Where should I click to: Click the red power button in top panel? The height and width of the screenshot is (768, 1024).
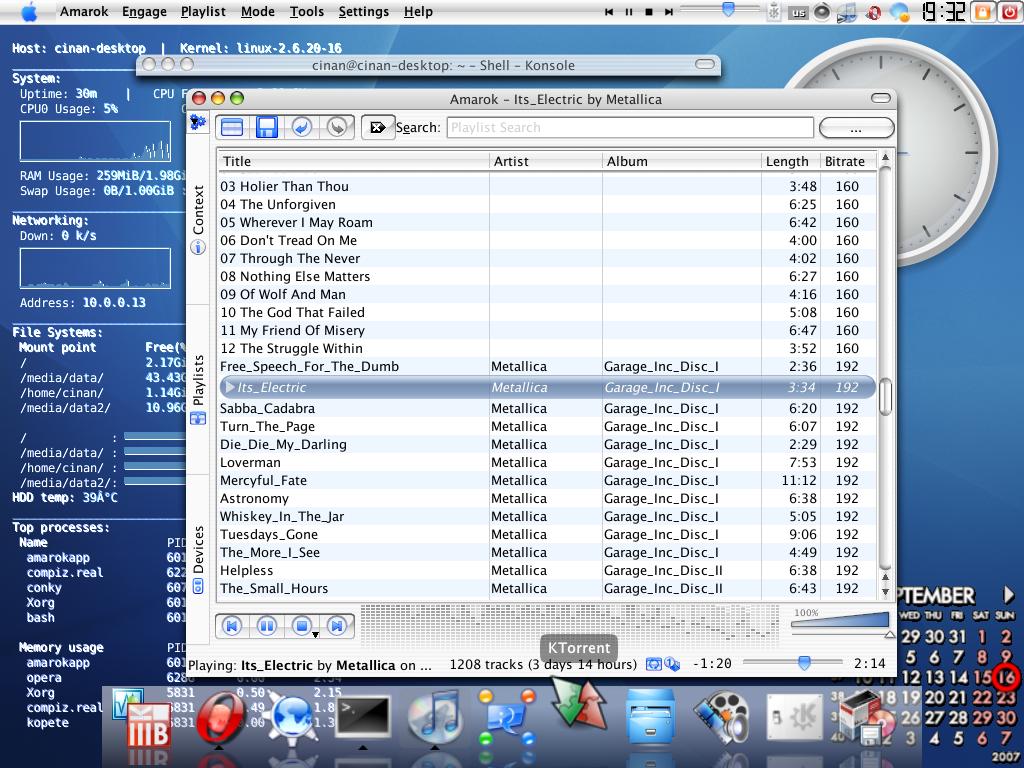(1008, 12)
